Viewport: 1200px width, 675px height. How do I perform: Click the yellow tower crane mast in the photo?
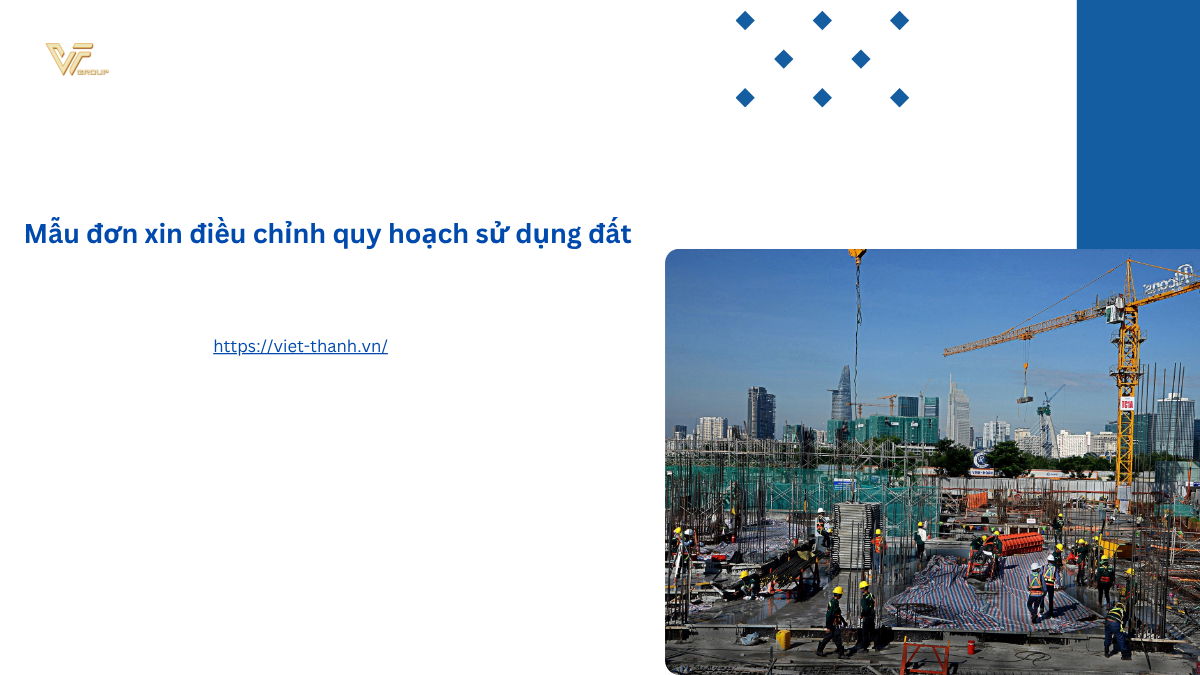(1128, 400)
